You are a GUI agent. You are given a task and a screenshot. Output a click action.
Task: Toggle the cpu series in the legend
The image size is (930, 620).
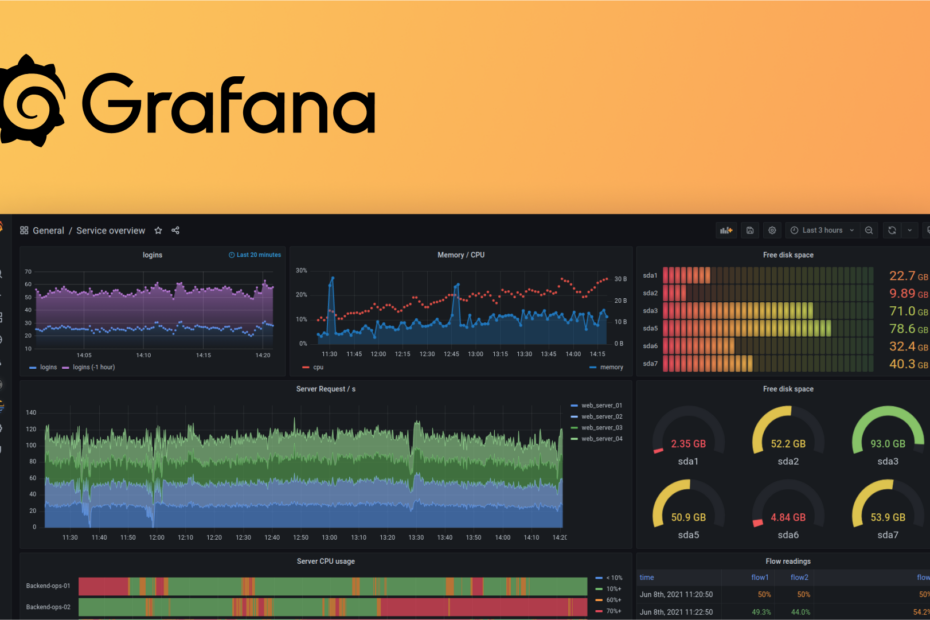point(313,367)
